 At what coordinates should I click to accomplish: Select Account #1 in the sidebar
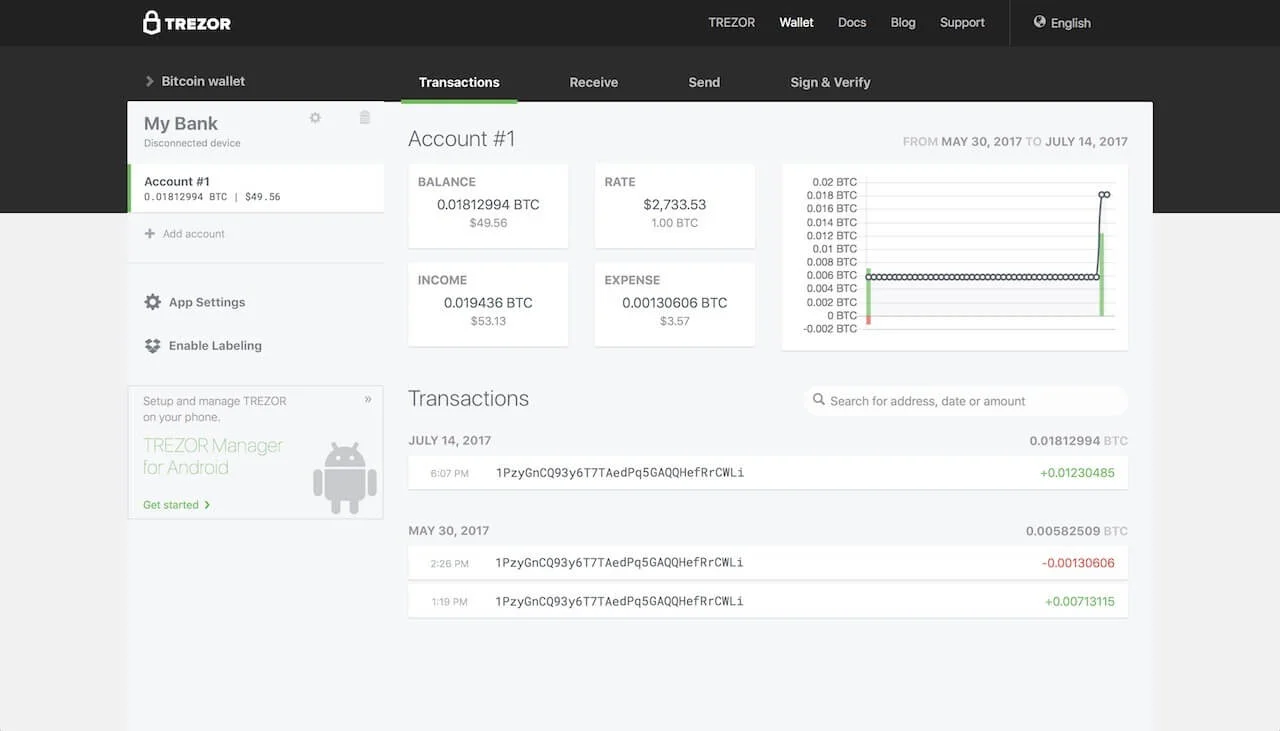[200, 188]
